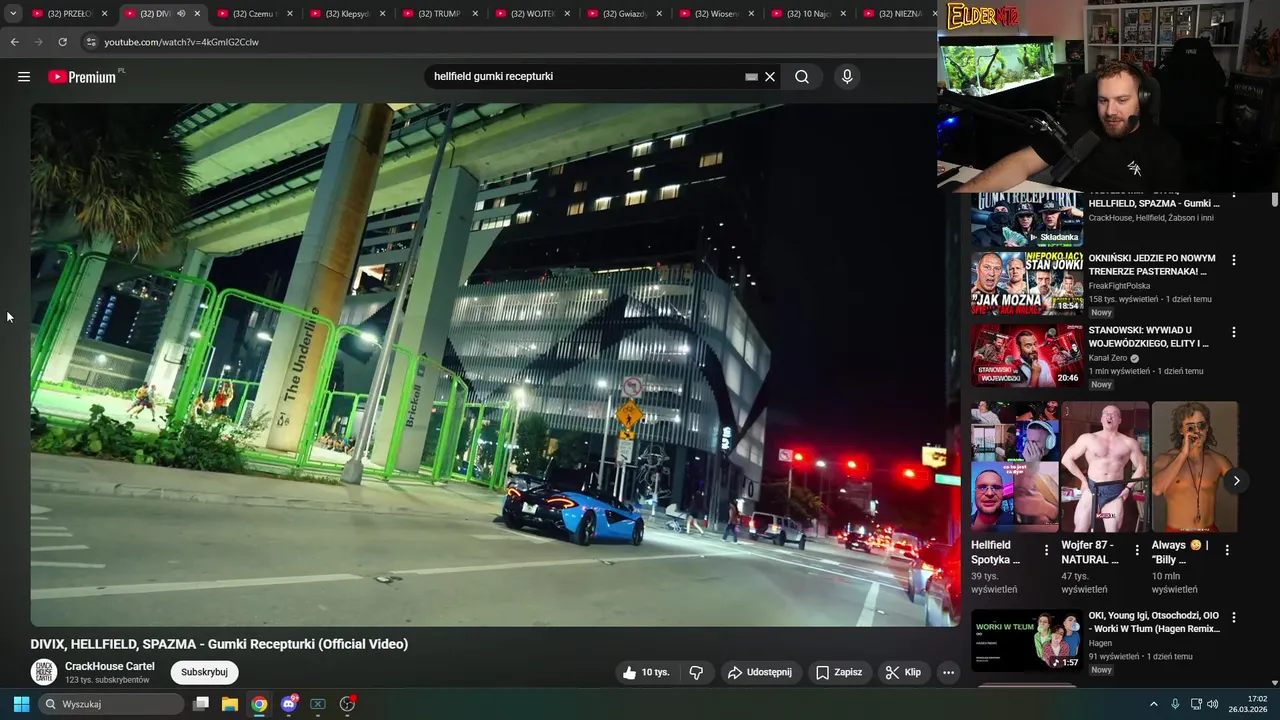The height and width of the screenshot is (720, 1280).
Task: Open OKNIŃSKI JEDZIE PO NOWYM TRENERZE video
Action: 1152,264
